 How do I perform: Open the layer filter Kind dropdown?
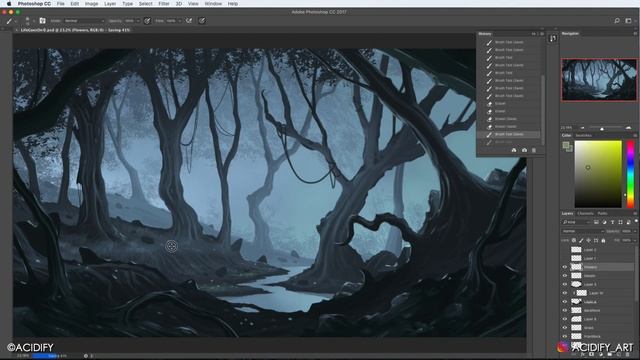576,222
